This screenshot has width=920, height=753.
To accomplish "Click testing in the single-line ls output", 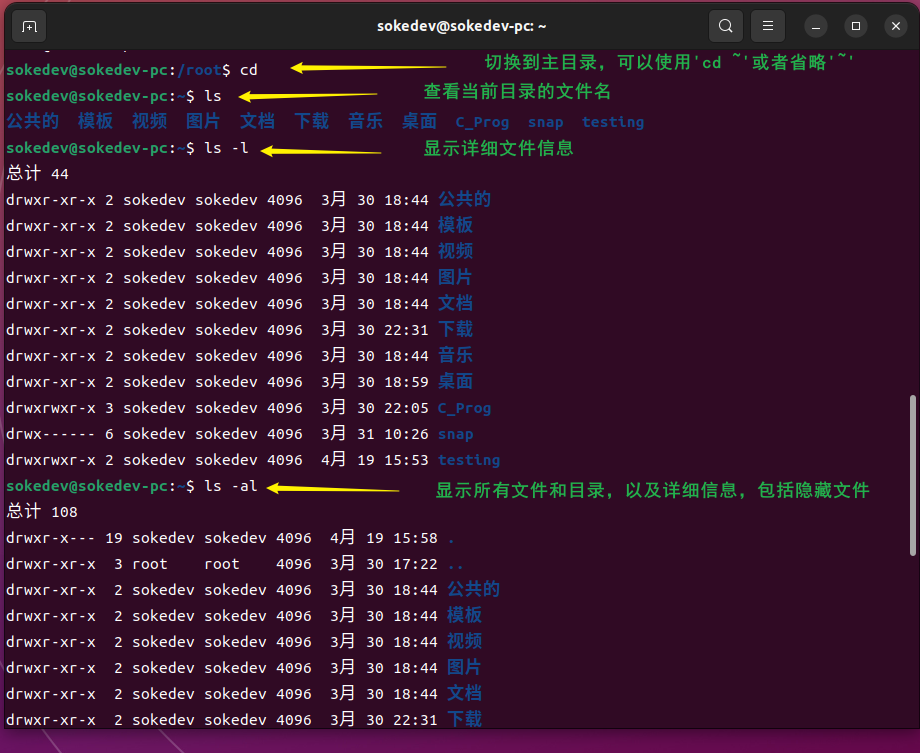I will pos(613,122).
